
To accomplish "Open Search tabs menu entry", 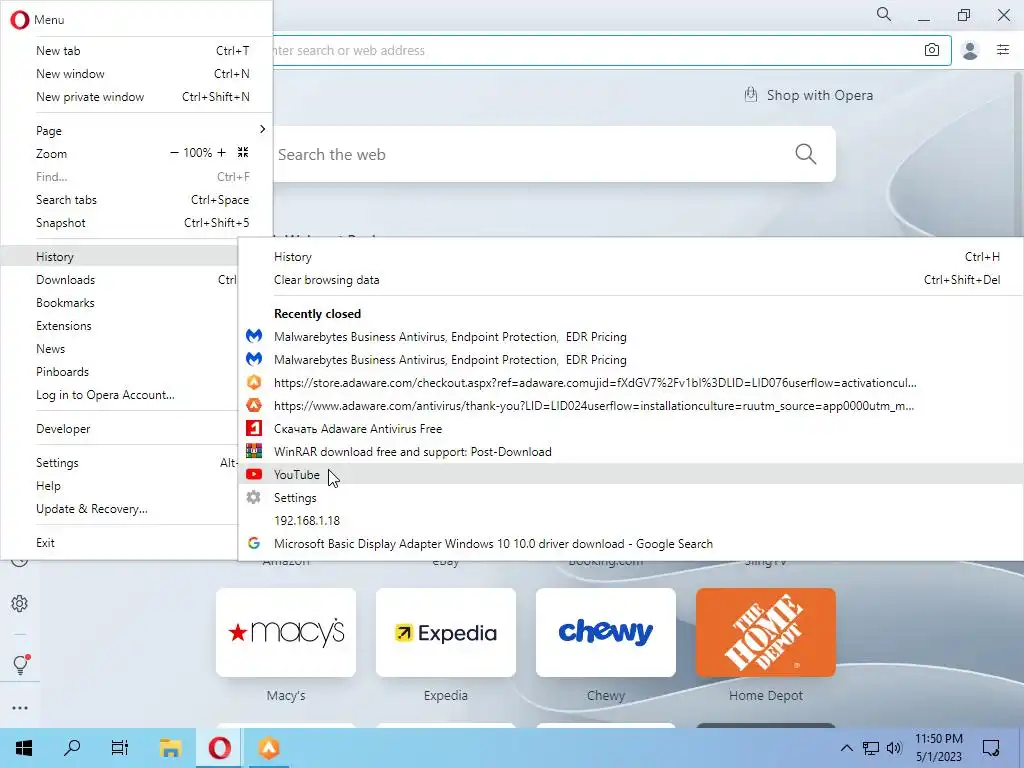I will tap(136, 200).
